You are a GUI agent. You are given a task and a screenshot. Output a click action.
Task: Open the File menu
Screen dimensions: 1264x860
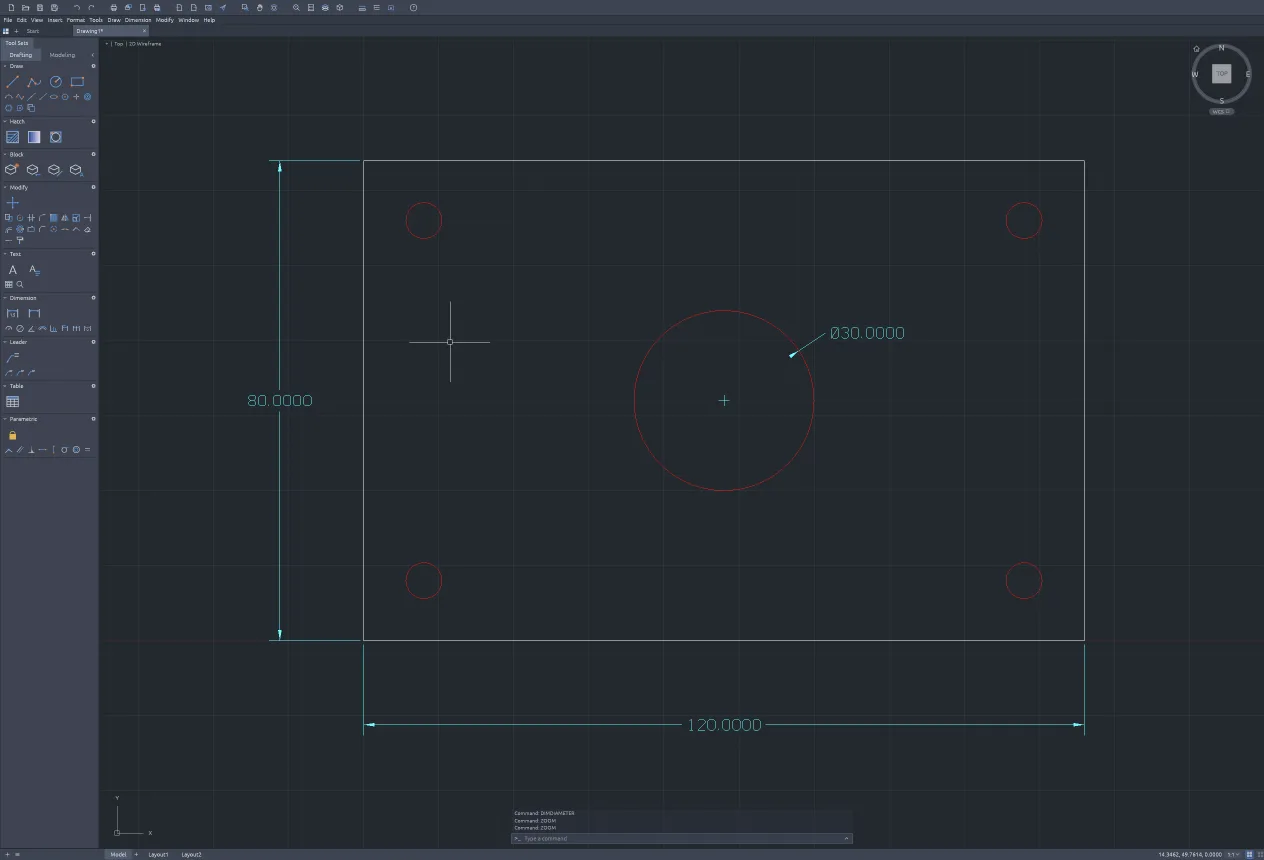click(8, 20)
